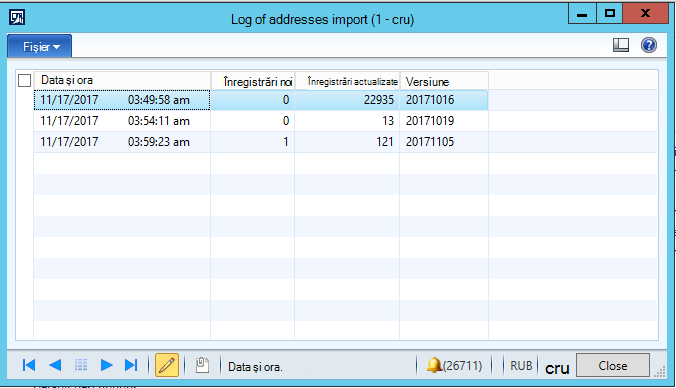Click the view layout icon
The height and width of the screenshot is (388, 676).
pyautogui.click(x=621, y=45)
